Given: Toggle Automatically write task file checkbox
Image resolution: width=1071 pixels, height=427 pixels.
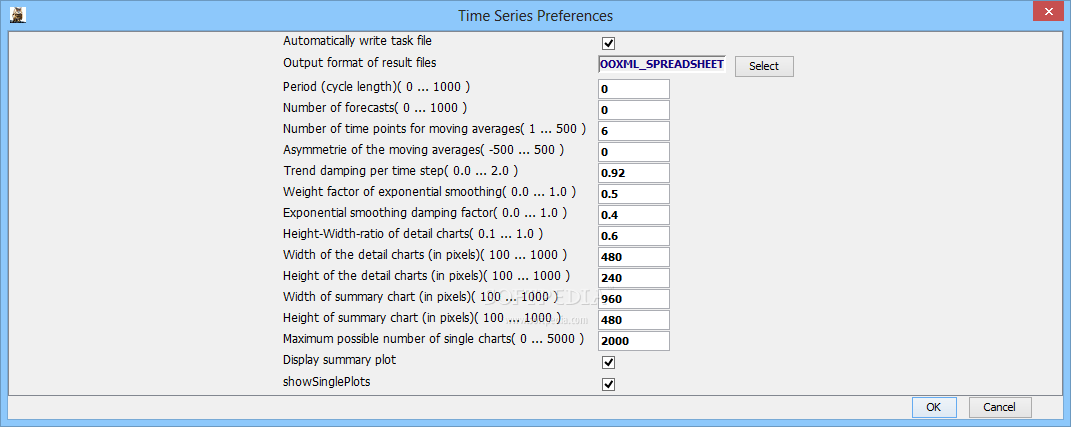Looking at the screenshot, I should point(608,43).
